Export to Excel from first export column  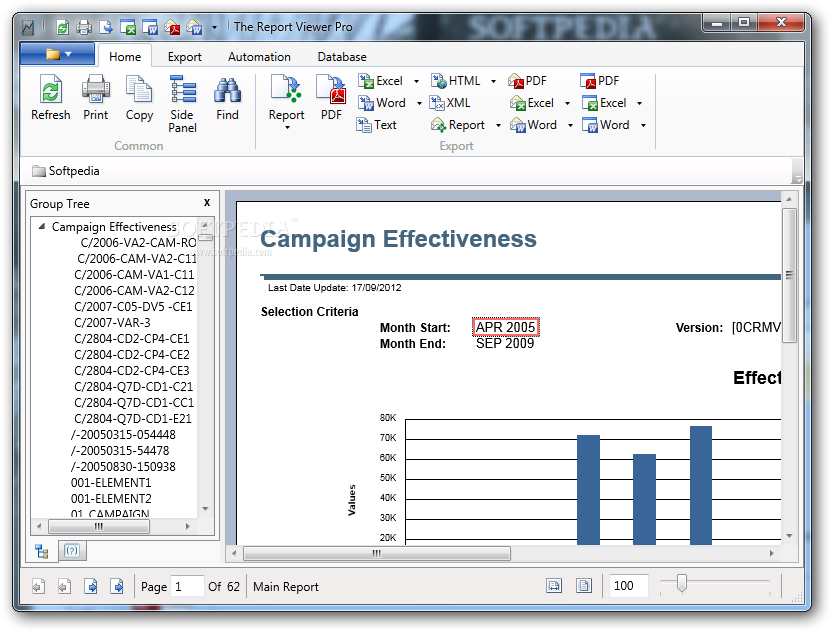click(380, 81)
